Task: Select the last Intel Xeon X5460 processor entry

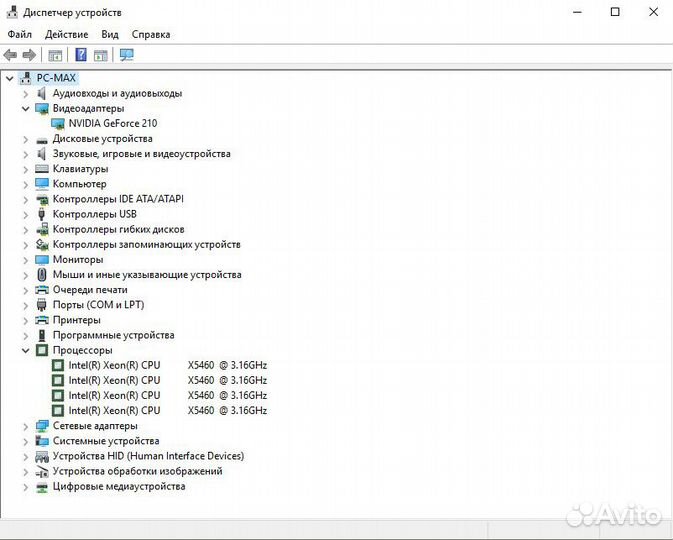Action: (x=168, y=411)
